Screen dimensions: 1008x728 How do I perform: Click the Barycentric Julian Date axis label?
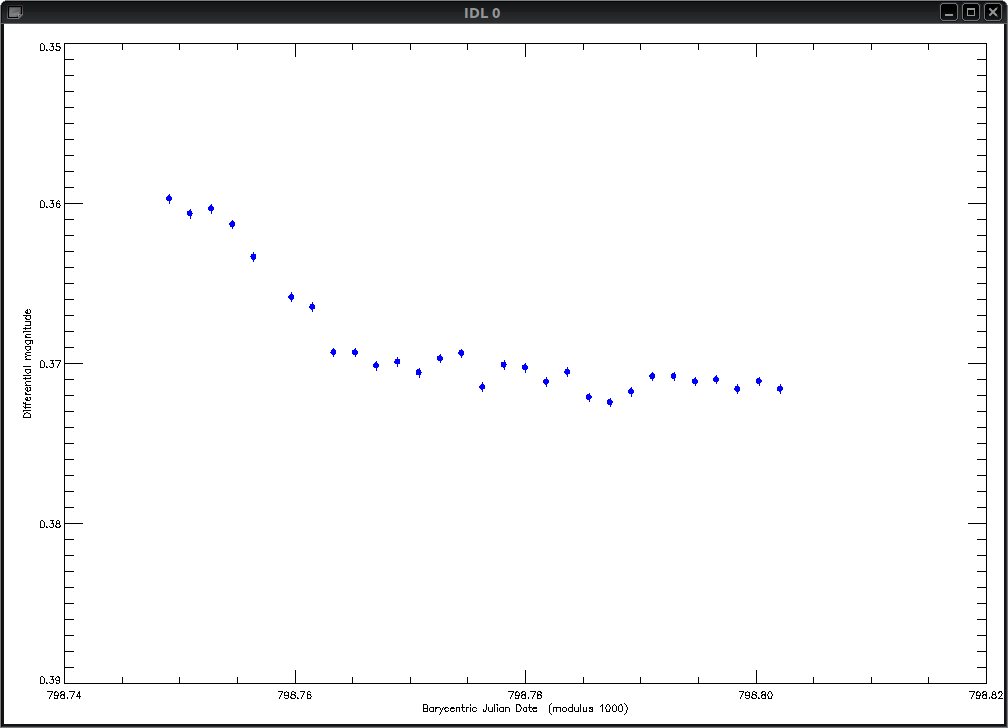[525, 708]
